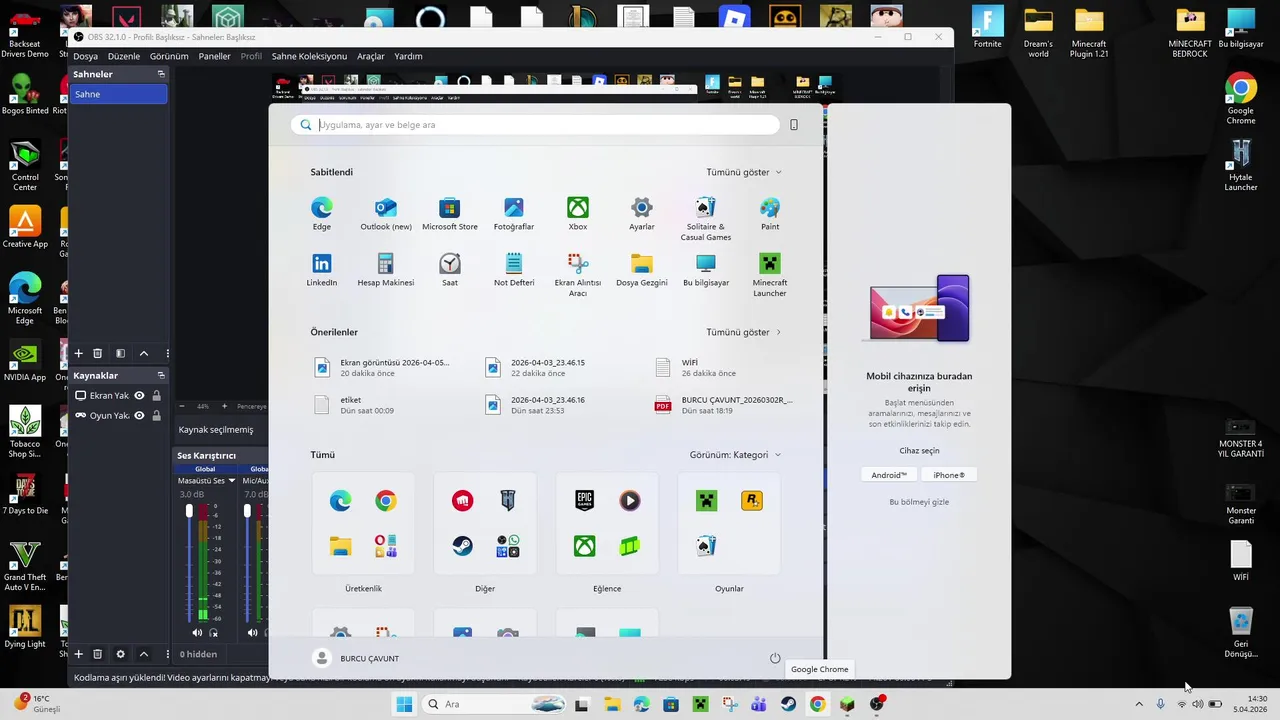Open Sahne Koleksiyonu menu in OBS
1280x720 pixels.
[309, 56]
